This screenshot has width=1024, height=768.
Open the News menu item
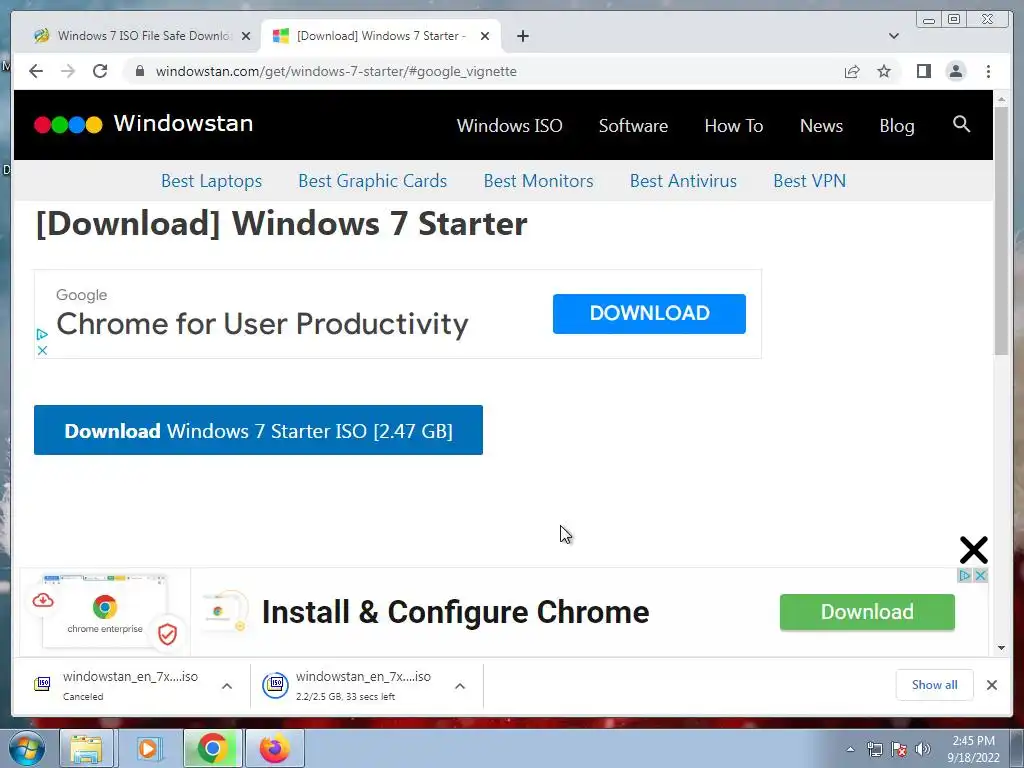click(821, 125)
